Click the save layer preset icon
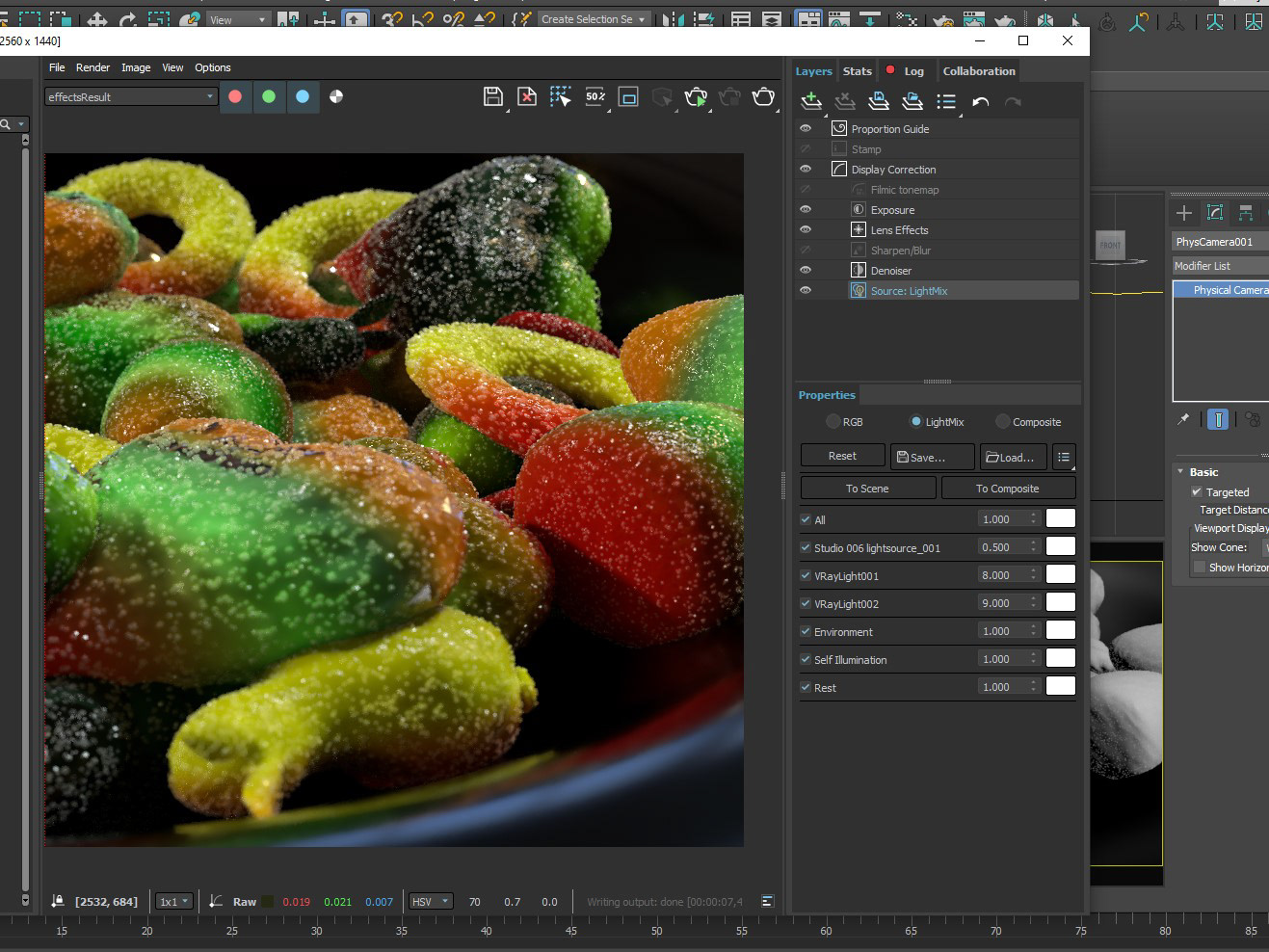 pyautogui.click(x=879, y=101)
